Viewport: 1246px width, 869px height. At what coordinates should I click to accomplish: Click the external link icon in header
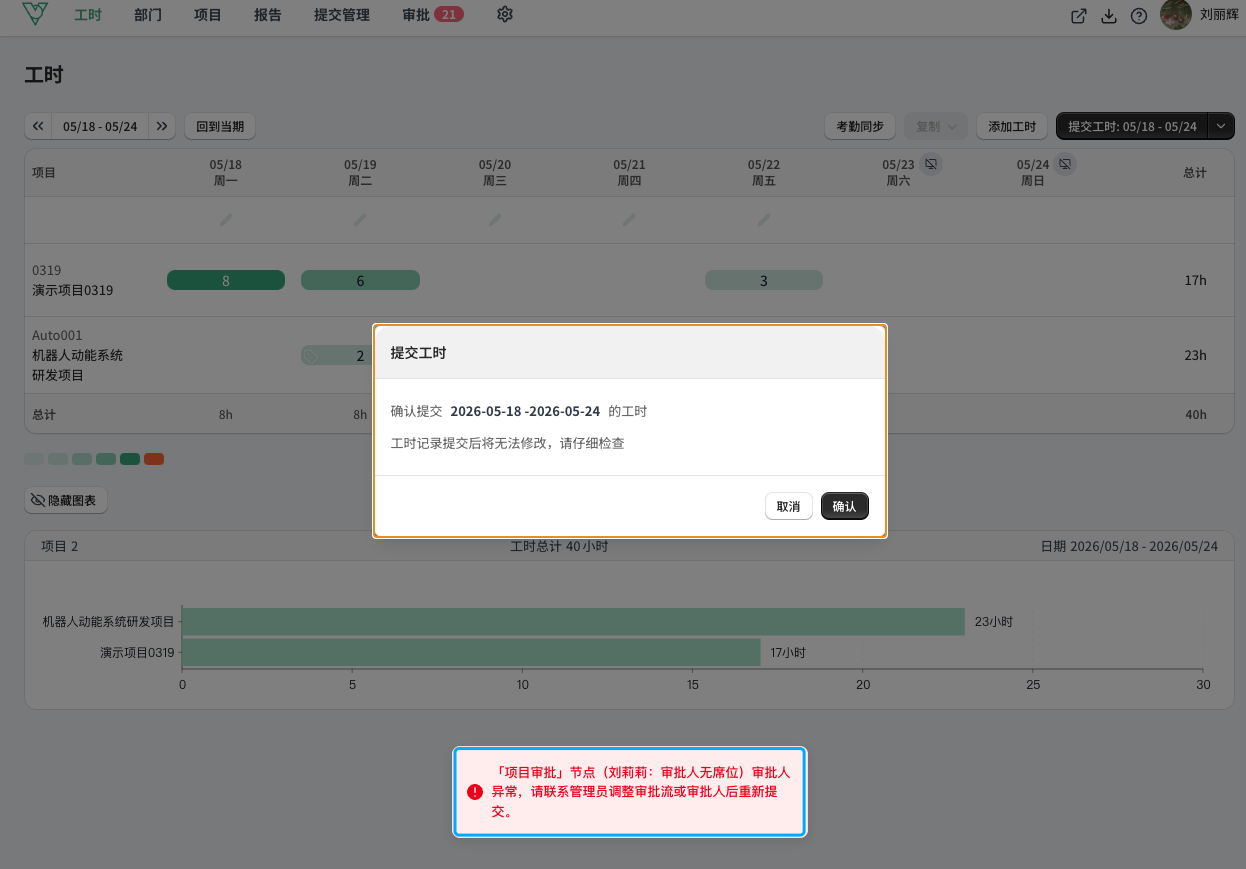(1079, 16)
